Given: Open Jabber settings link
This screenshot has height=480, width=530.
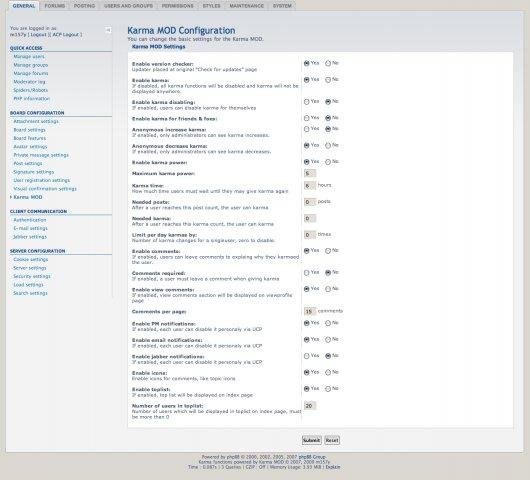Looking at the screenshot, I should coord(30,237).
